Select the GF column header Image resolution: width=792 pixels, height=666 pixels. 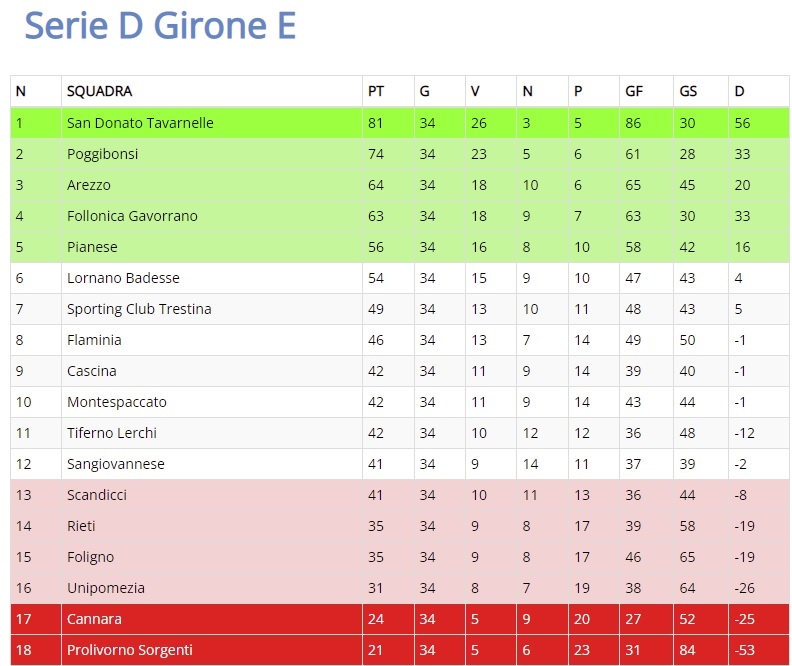(x=634, y=91)
